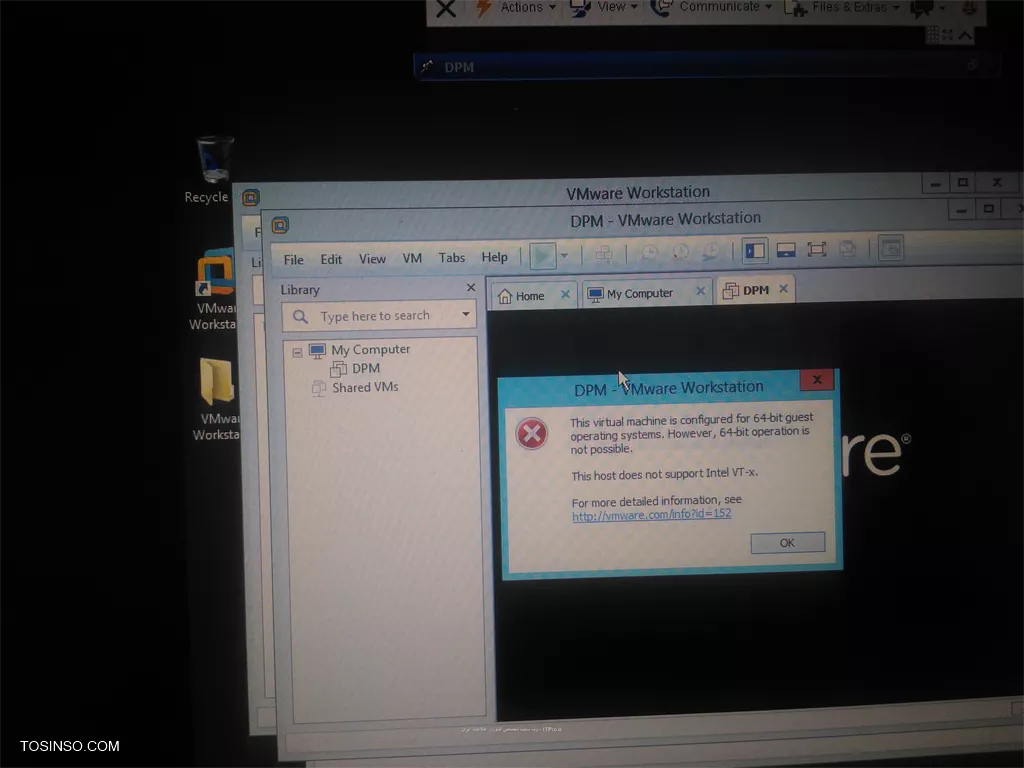Close the Home tab
This screenshot has height=768, width=1024.
click(566, 295)
